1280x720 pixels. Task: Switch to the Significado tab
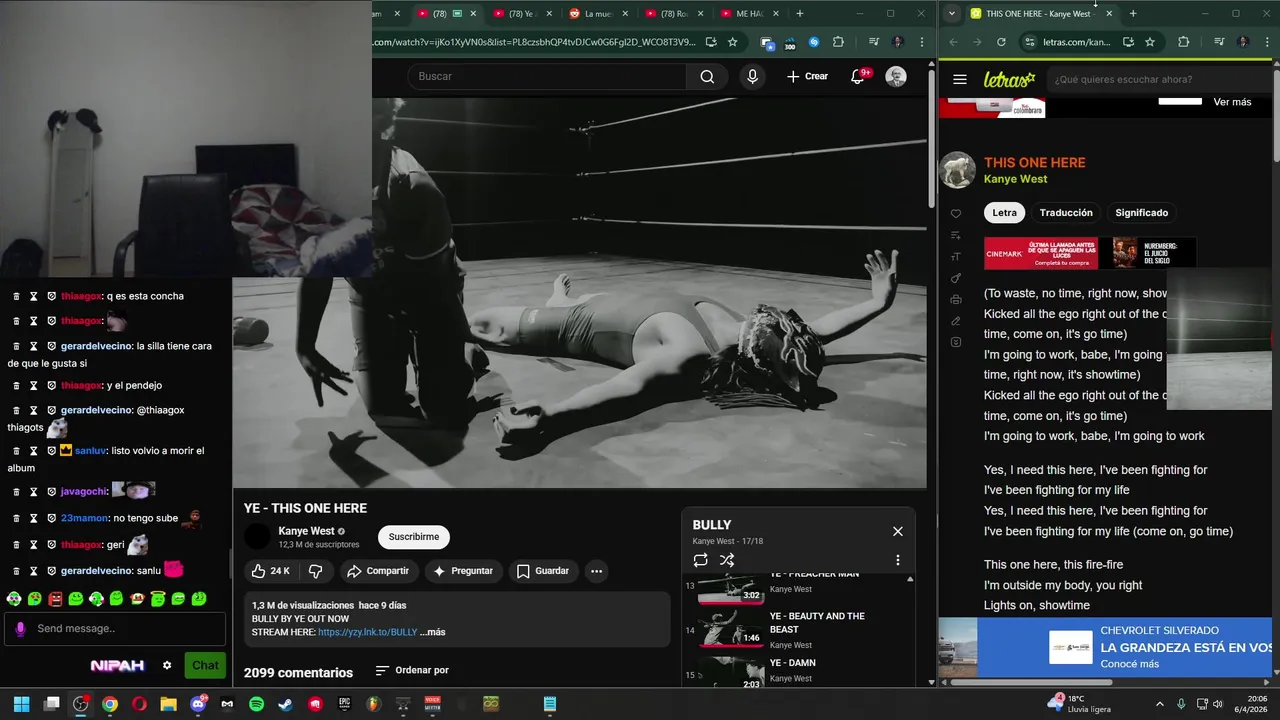[1141, 212]
